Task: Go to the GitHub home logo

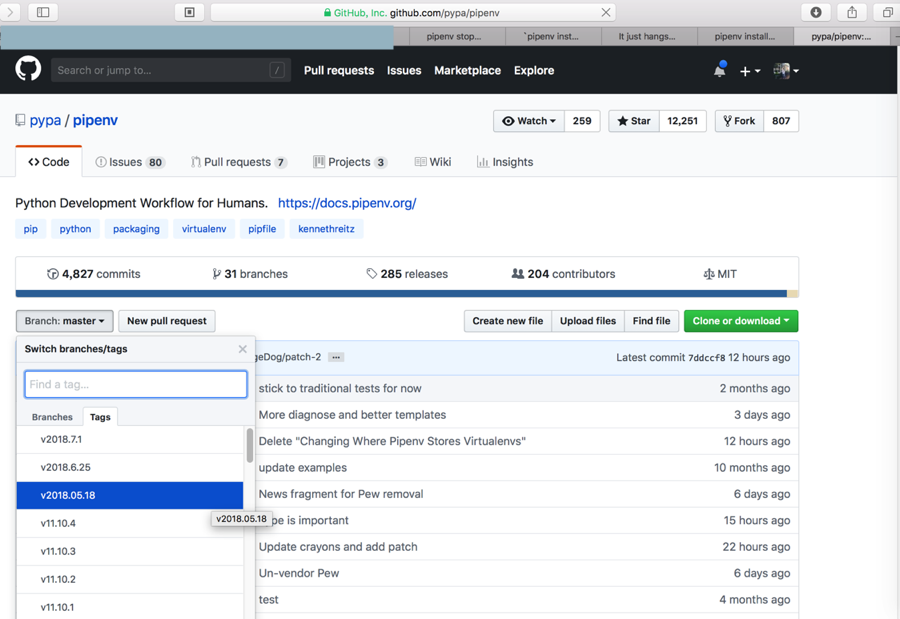Action: [x=28, y=69]
